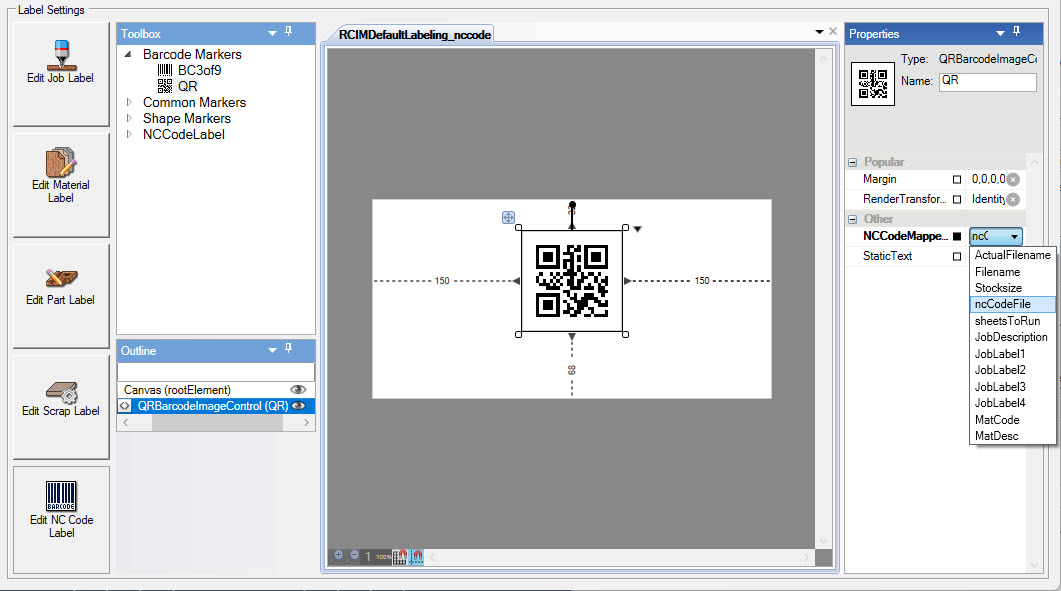
Task: Expand the Common Markers group
Action: pos(129,102)
